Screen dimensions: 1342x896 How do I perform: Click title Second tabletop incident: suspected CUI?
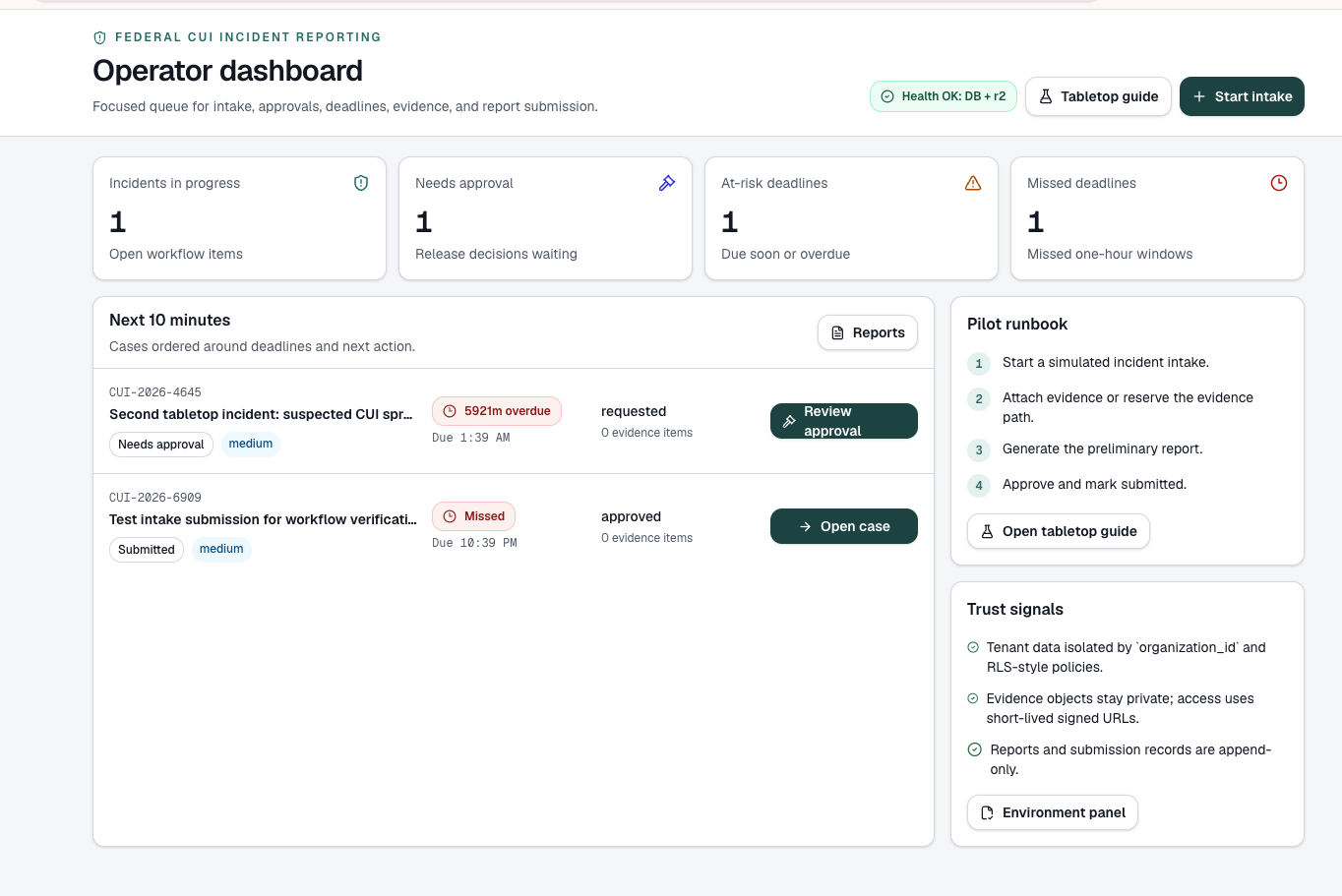261,414
